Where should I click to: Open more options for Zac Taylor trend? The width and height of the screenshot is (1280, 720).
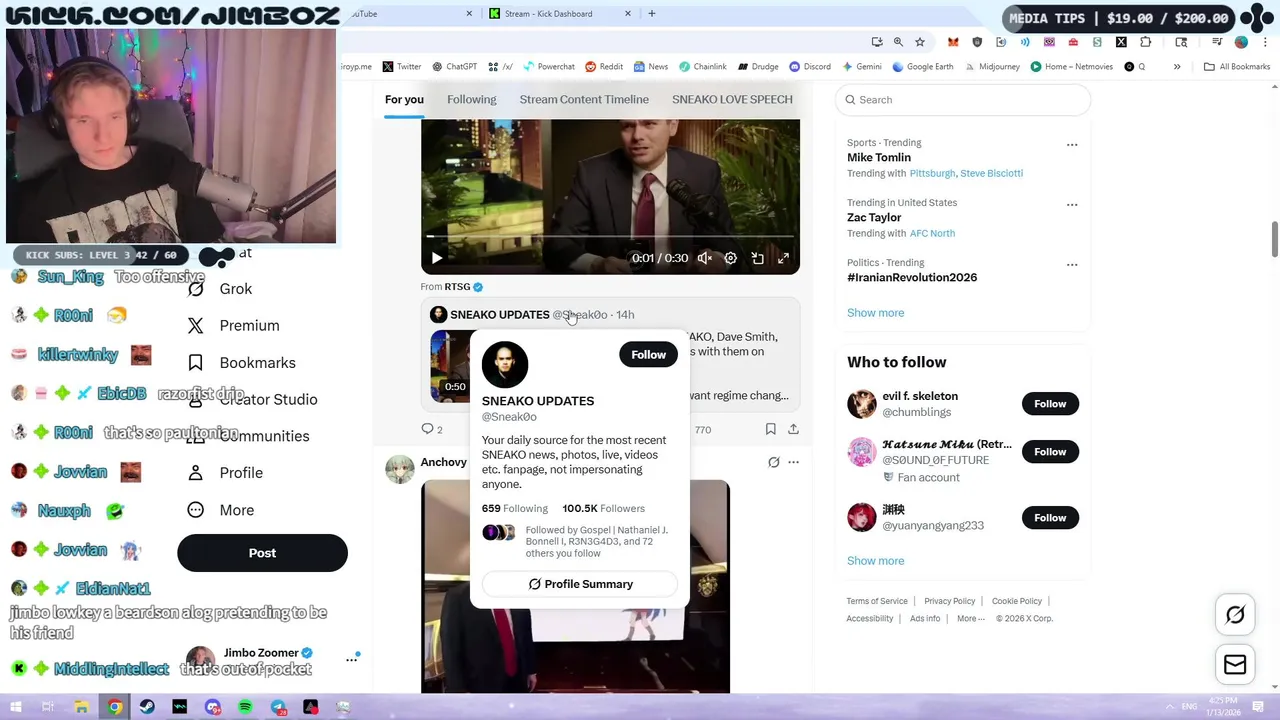[1072, 205]
